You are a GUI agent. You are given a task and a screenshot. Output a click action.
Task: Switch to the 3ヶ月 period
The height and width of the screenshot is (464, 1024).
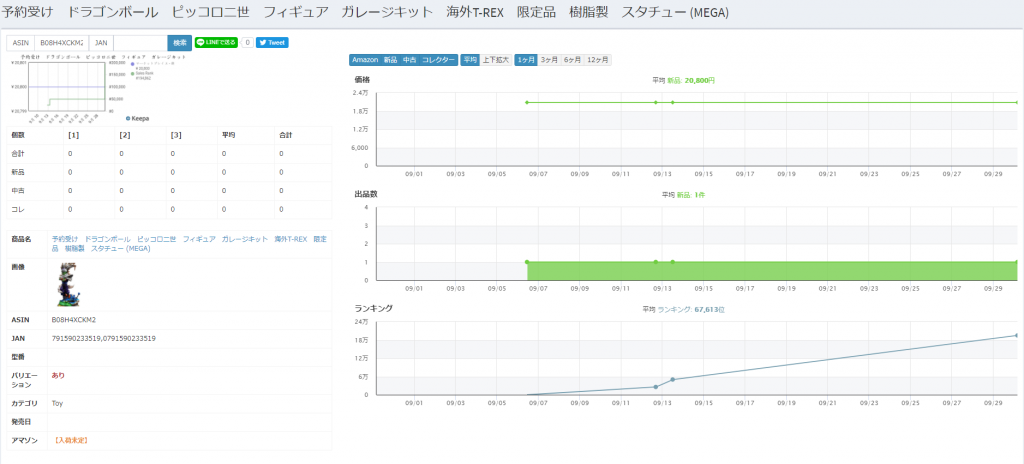(549, 60)
